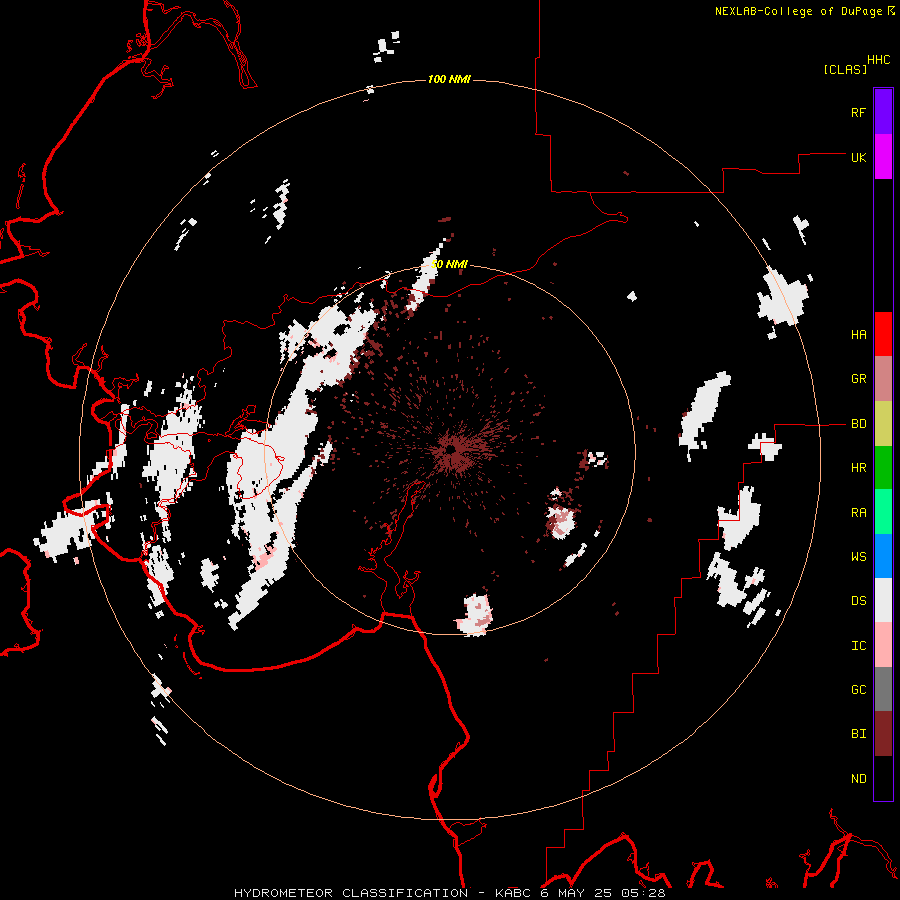Click the IC legend label
The width and height of the screenshot is (900, 900).
(x=858, y=646)
